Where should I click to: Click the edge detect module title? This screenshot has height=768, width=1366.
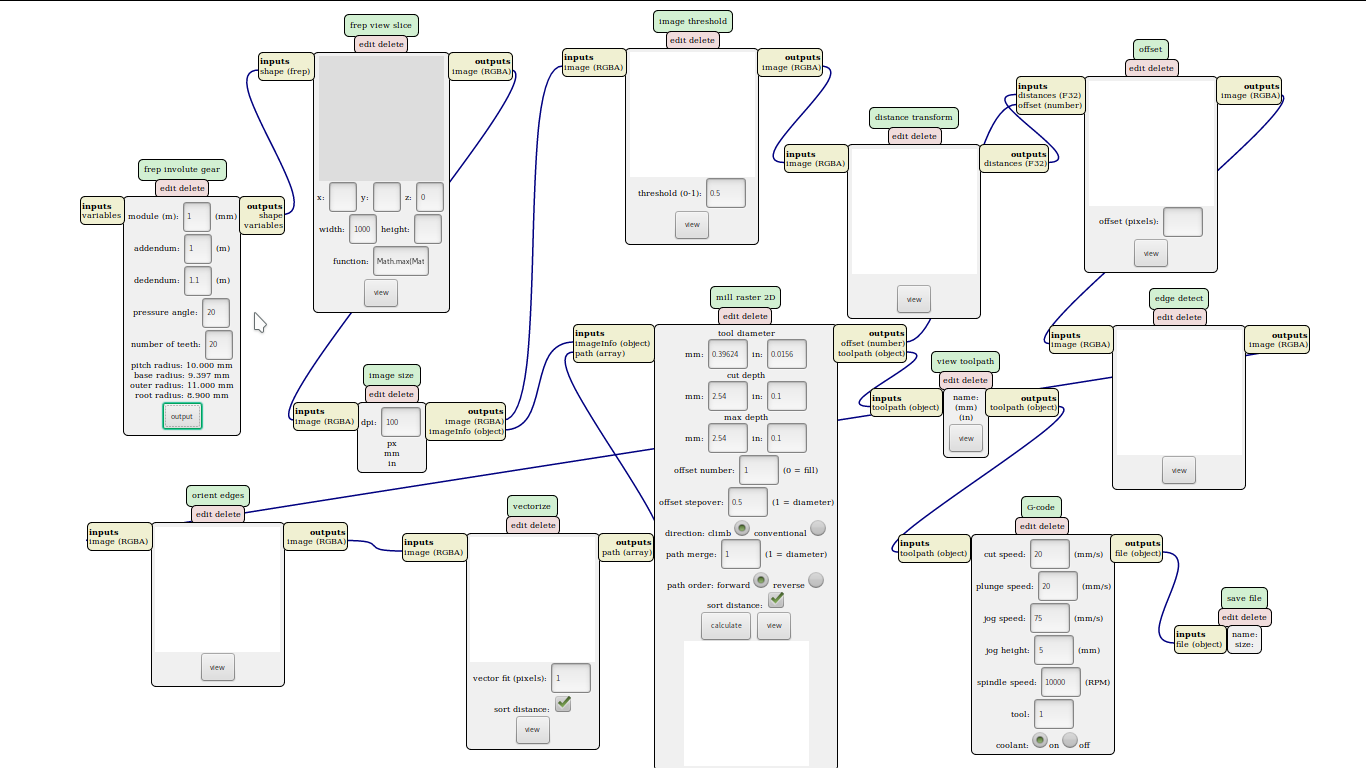coord(1179,298)
